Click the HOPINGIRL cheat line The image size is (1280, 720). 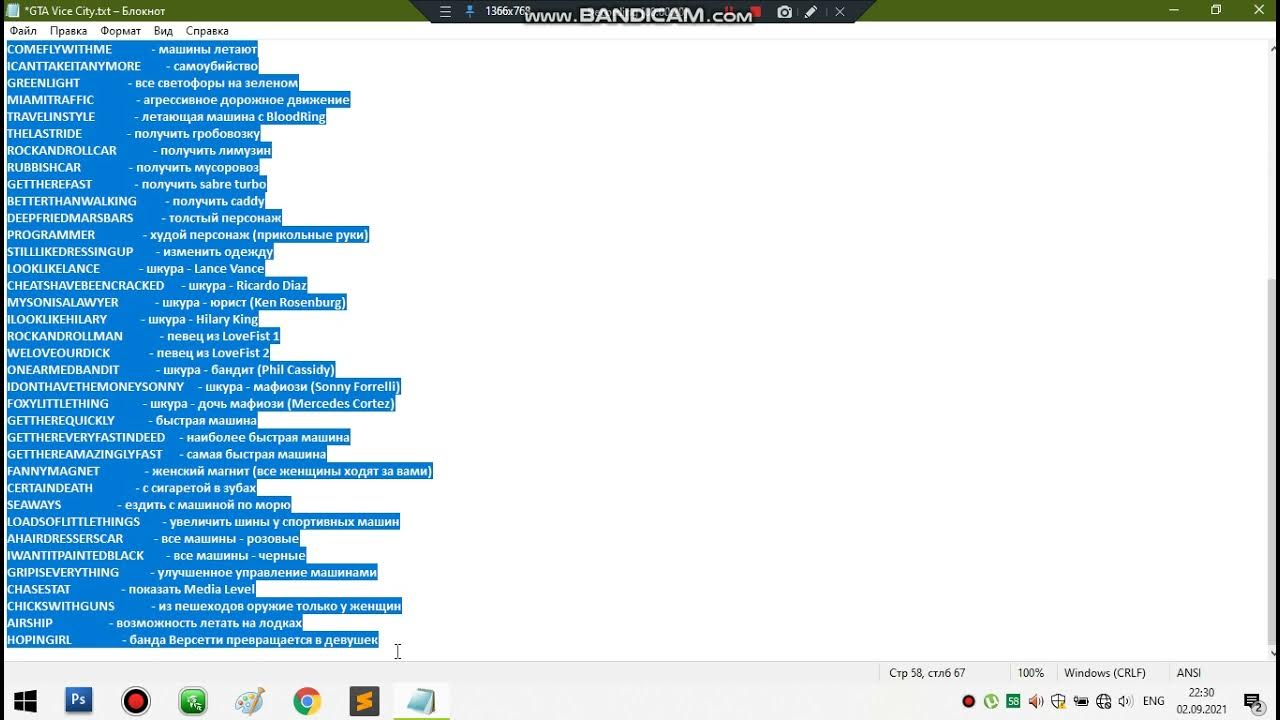pyautogui.click(x=193, y=640)
